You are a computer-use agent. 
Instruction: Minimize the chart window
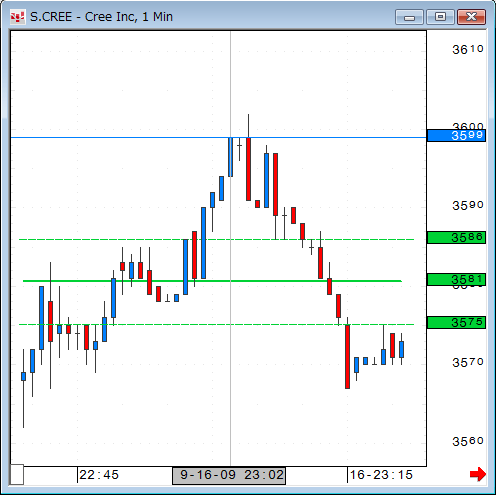pyautogui.click(x=409, y=17)
